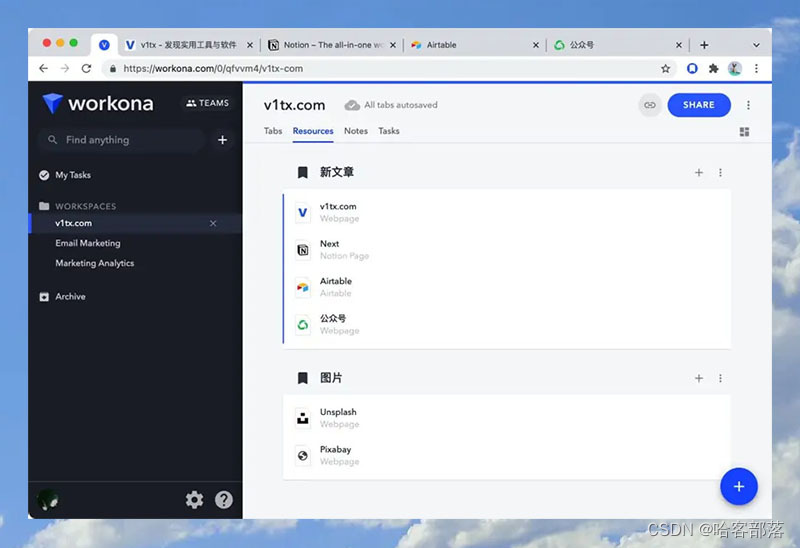
Task: Expand the tab search chevron dropdown
Action: coord(756,45)
